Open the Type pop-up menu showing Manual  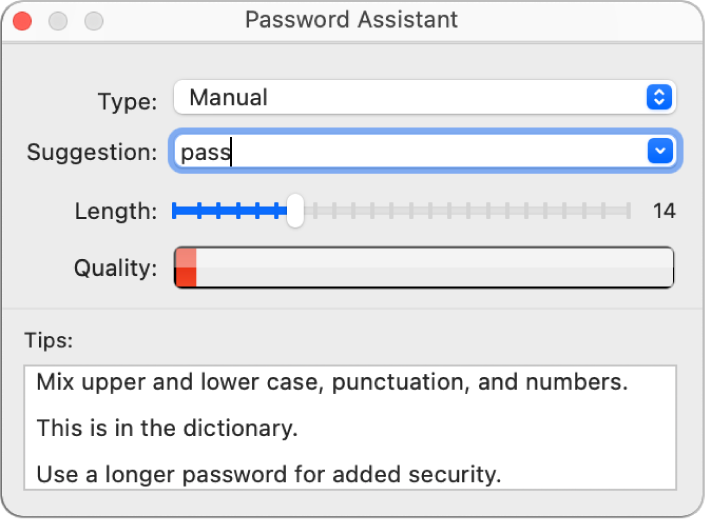[x=410, y=98]
